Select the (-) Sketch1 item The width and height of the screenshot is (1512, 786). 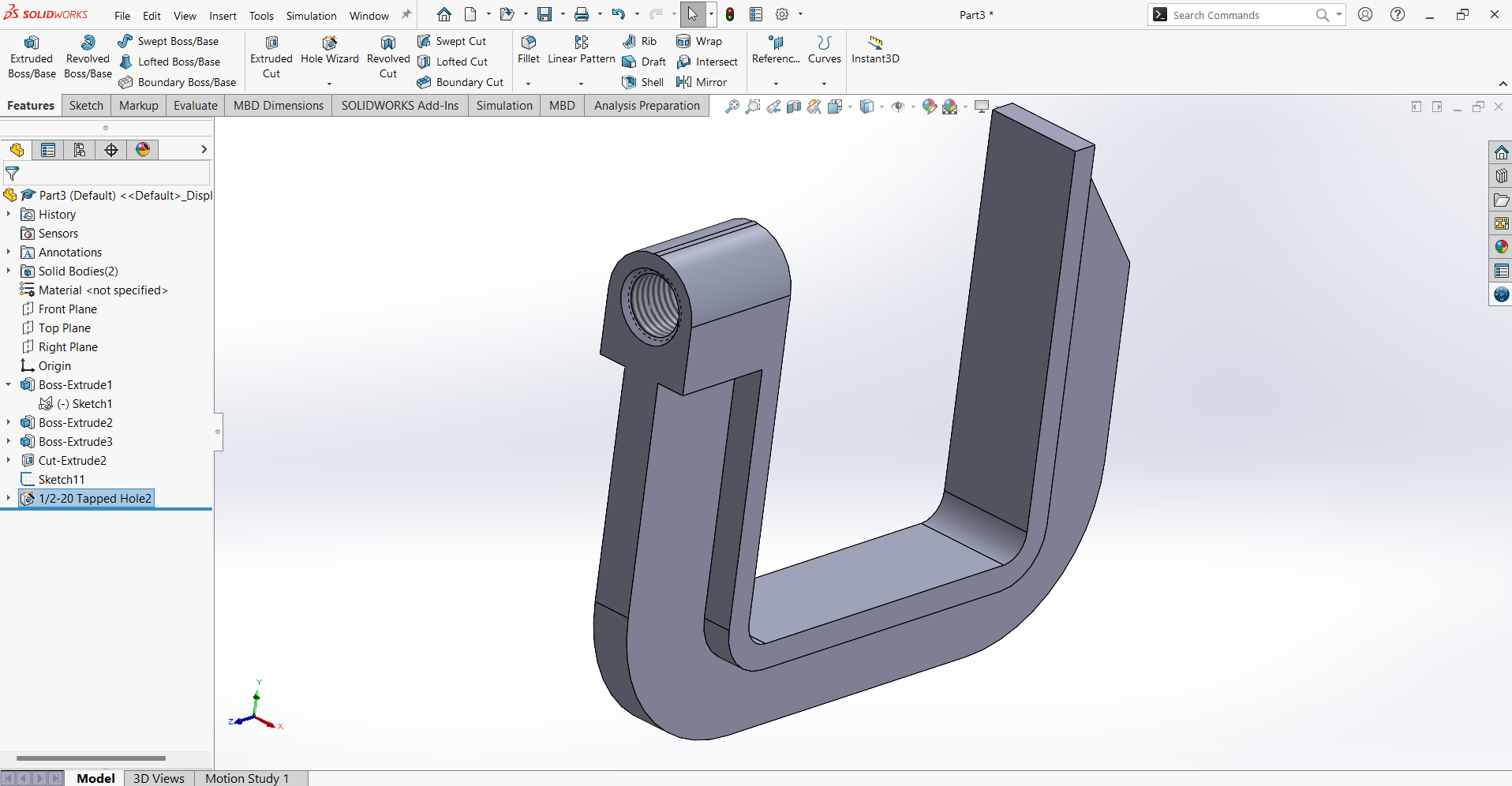click(x=76, y=403)
